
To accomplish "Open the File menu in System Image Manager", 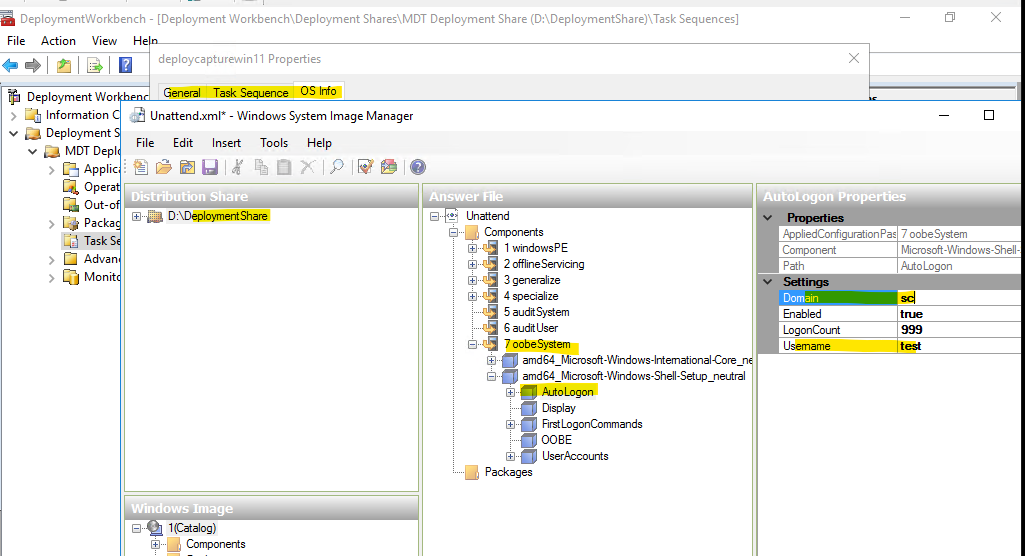I will (145, 143).
